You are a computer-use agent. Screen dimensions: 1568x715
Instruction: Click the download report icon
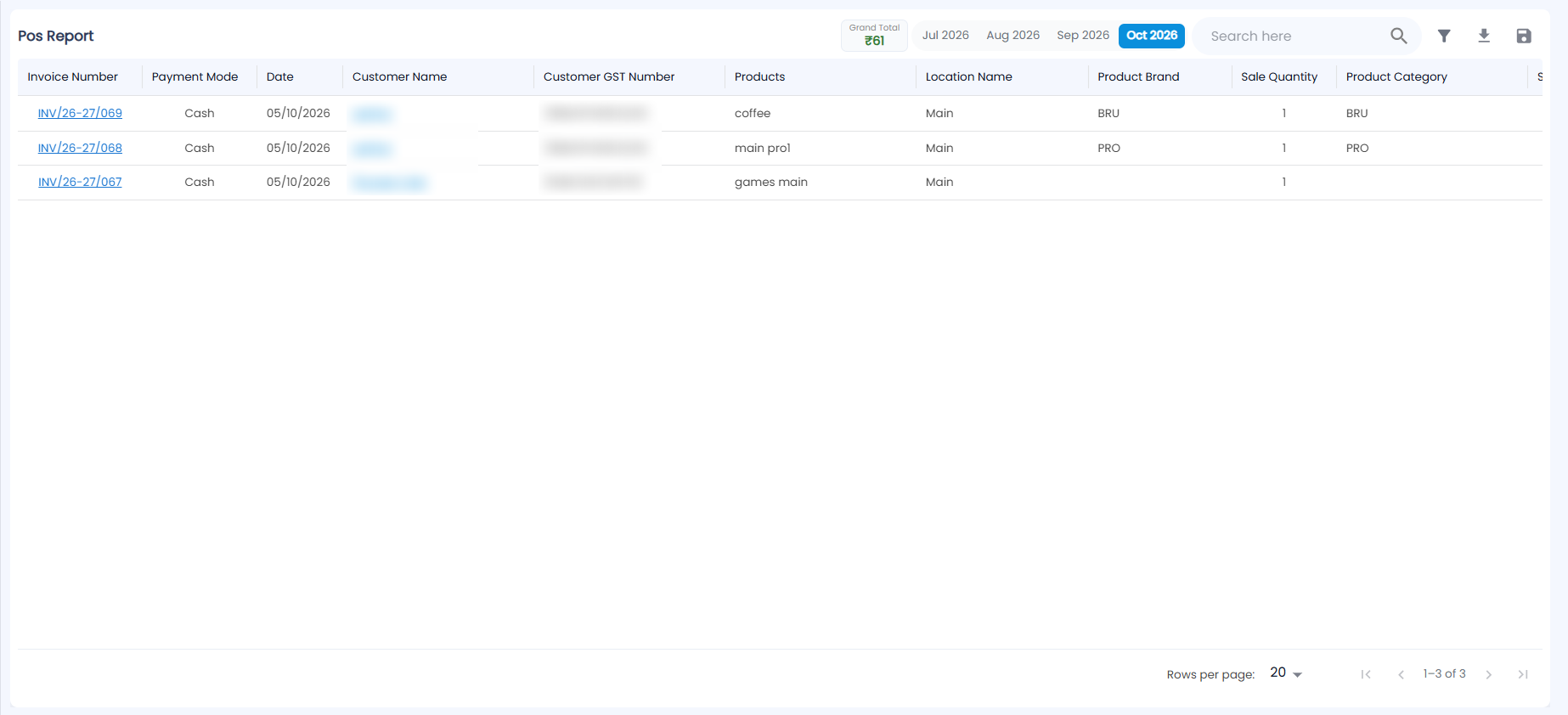1484,36
